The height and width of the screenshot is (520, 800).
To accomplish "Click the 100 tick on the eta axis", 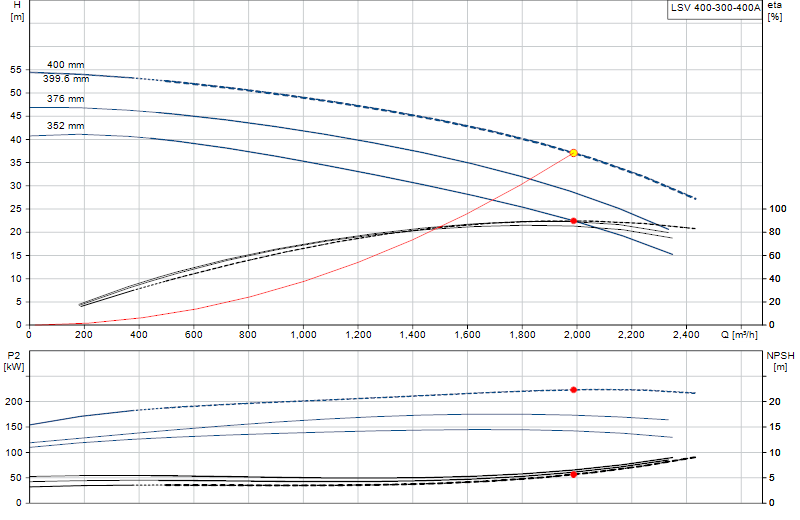I will 778,209.
